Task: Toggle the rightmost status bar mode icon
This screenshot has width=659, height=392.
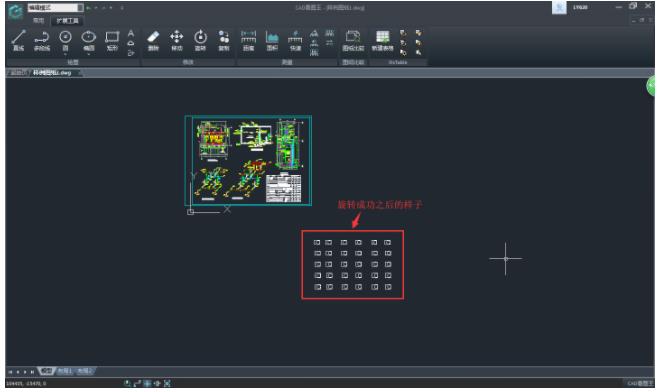Action: pyautogui.click(x=167, y=383)
